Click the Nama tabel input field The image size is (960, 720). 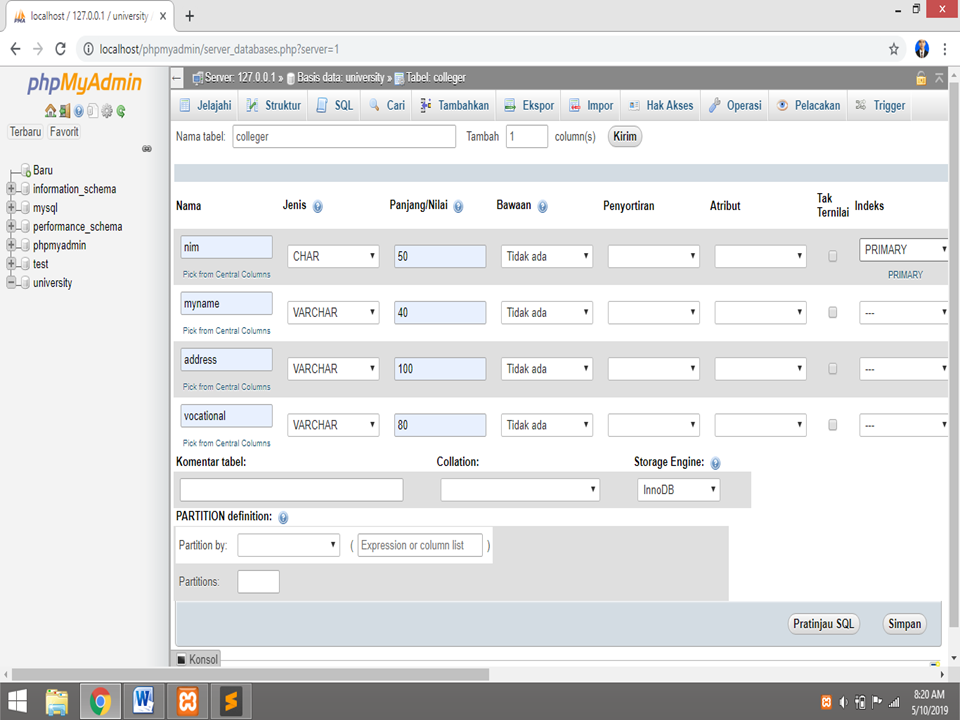(343, 136)
